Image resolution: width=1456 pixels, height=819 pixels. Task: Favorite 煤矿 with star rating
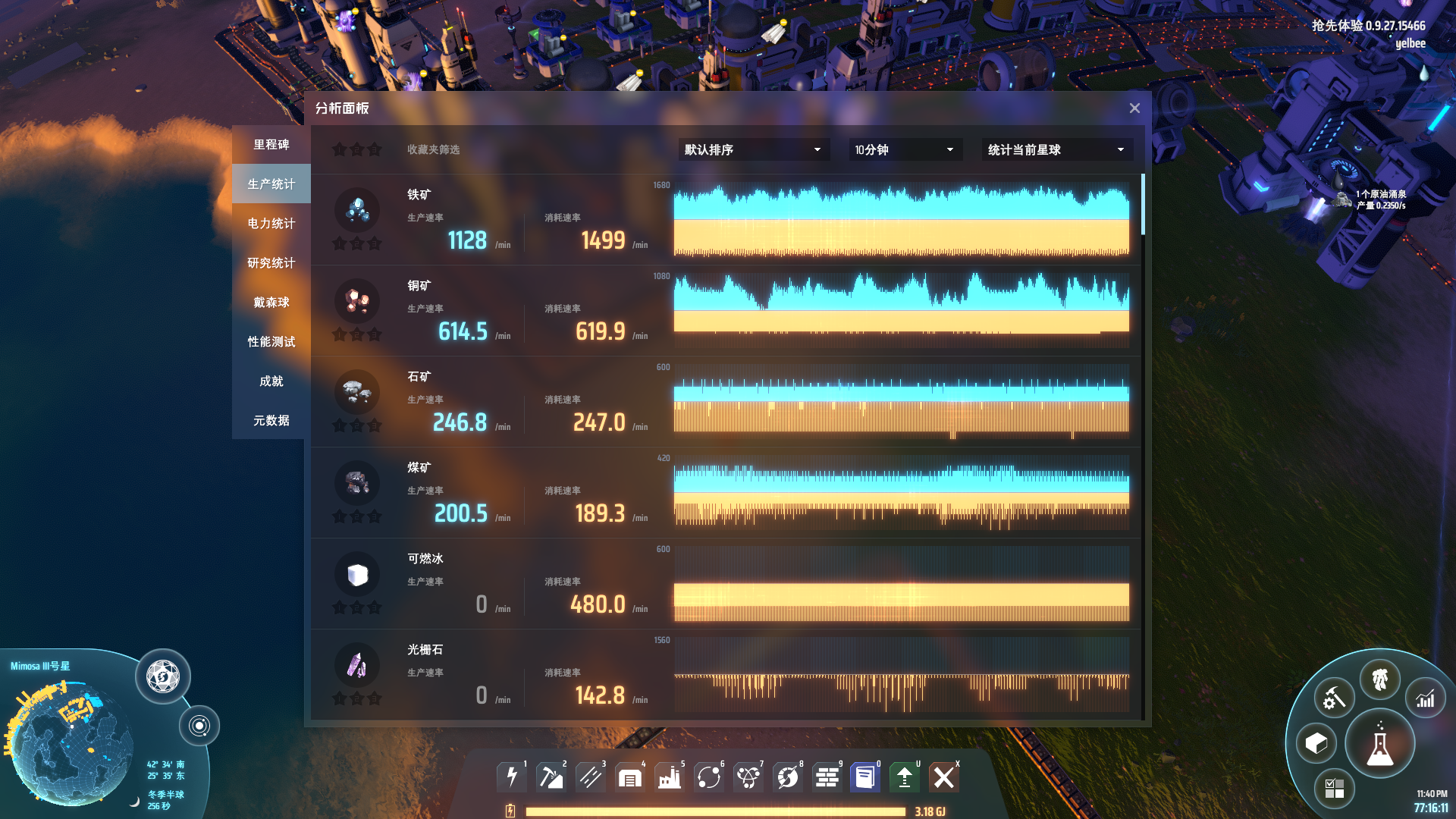(x=356, y=516)
